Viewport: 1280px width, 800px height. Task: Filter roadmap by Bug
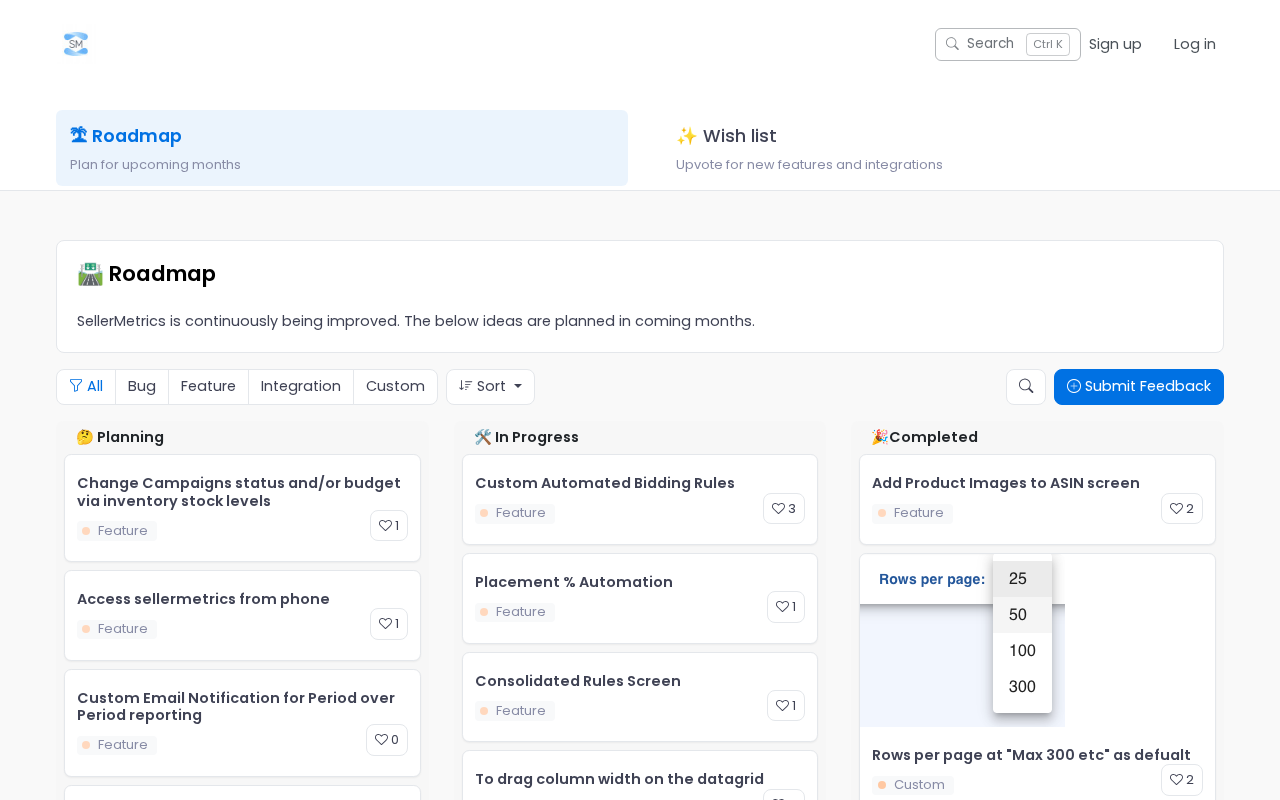click(x=142, y=387)
